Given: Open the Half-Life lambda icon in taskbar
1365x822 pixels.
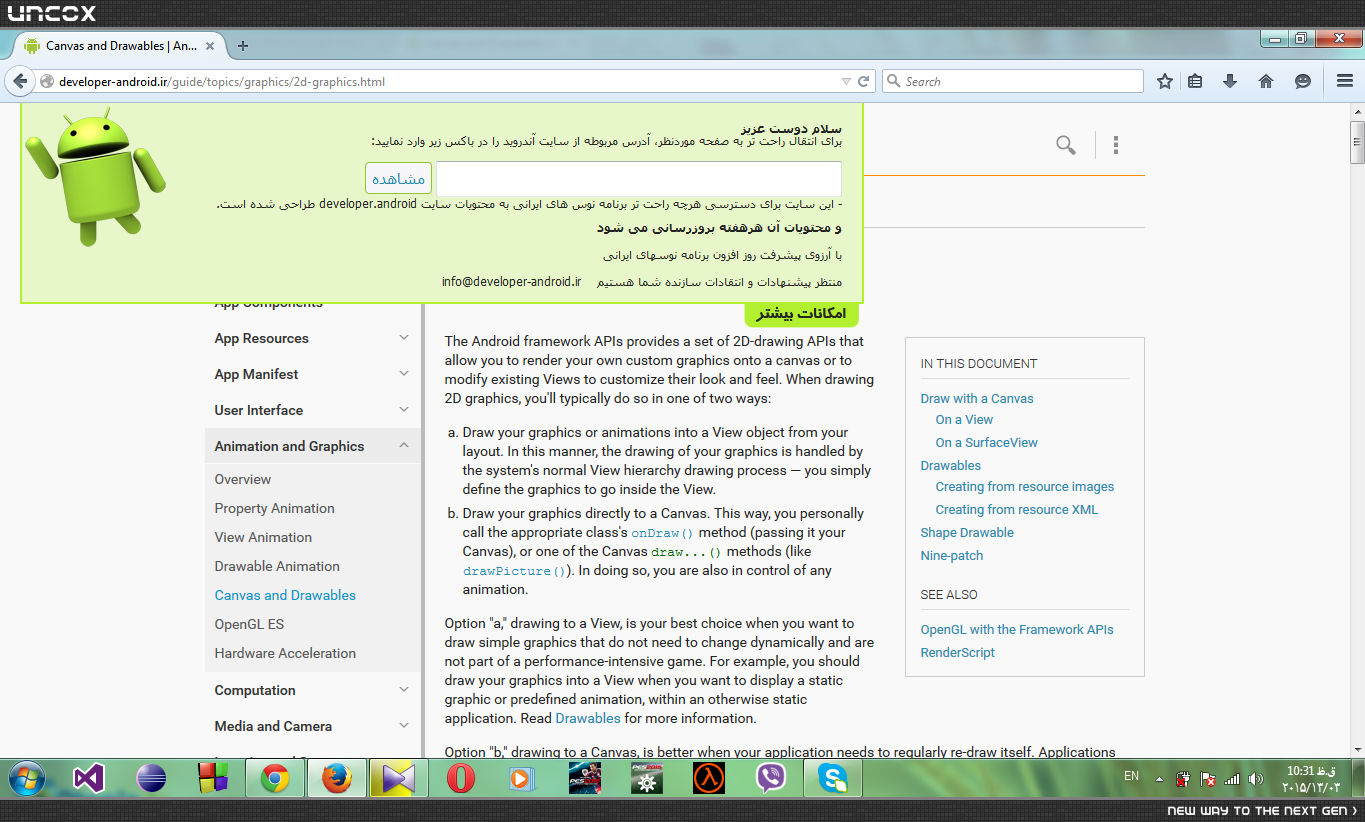Looking at the screenshot, I should [709, 778].
